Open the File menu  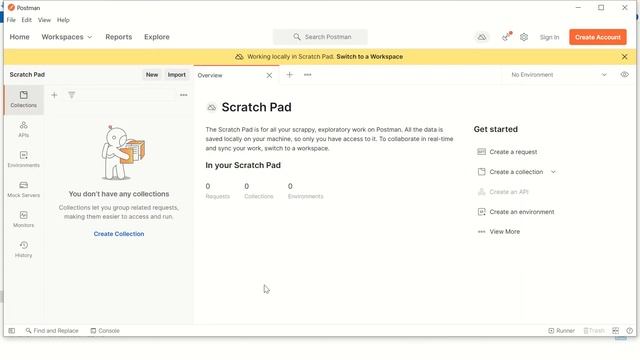11,20
